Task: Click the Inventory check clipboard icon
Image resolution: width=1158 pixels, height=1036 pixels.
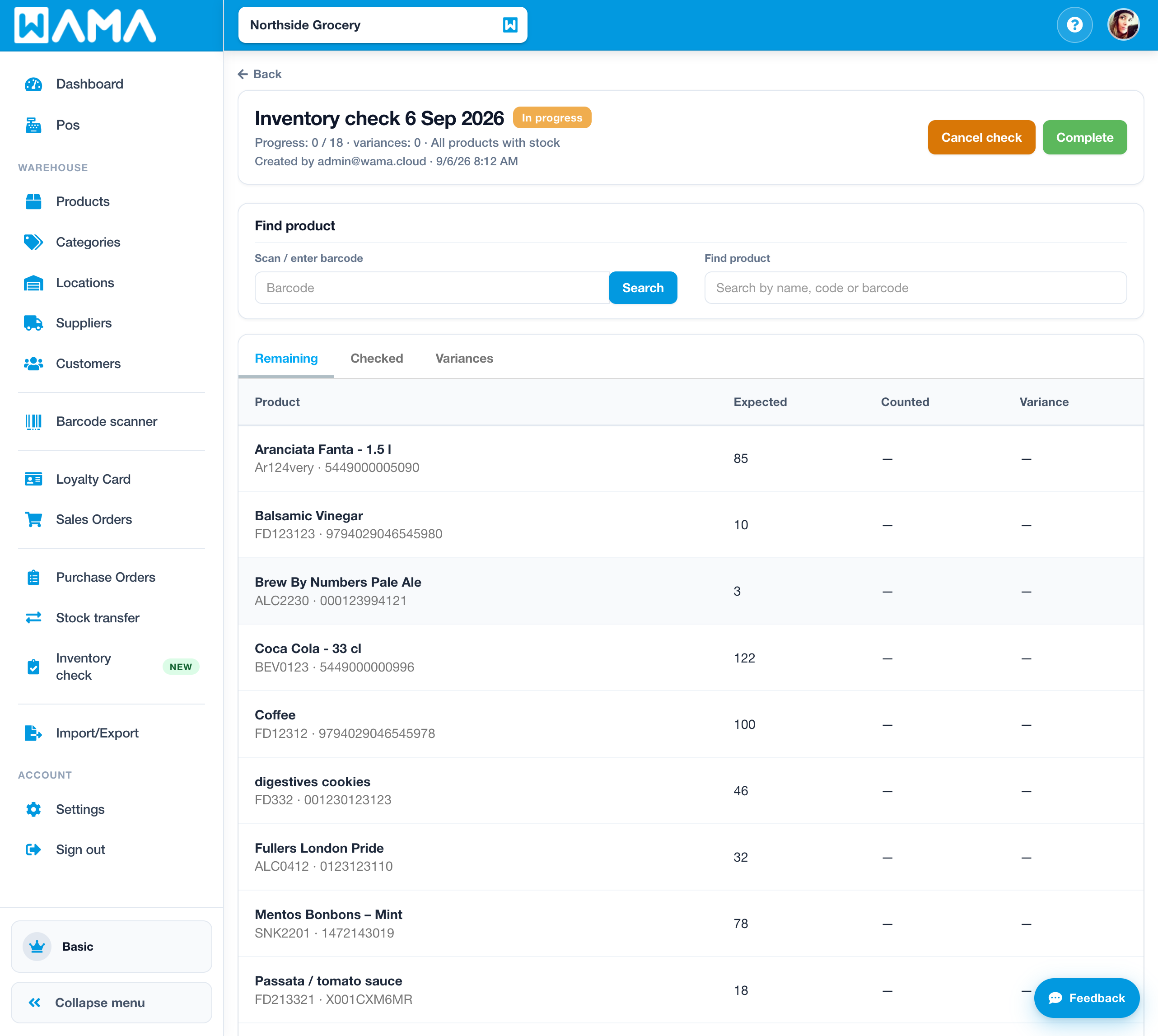Action: [x=33, y=667]
